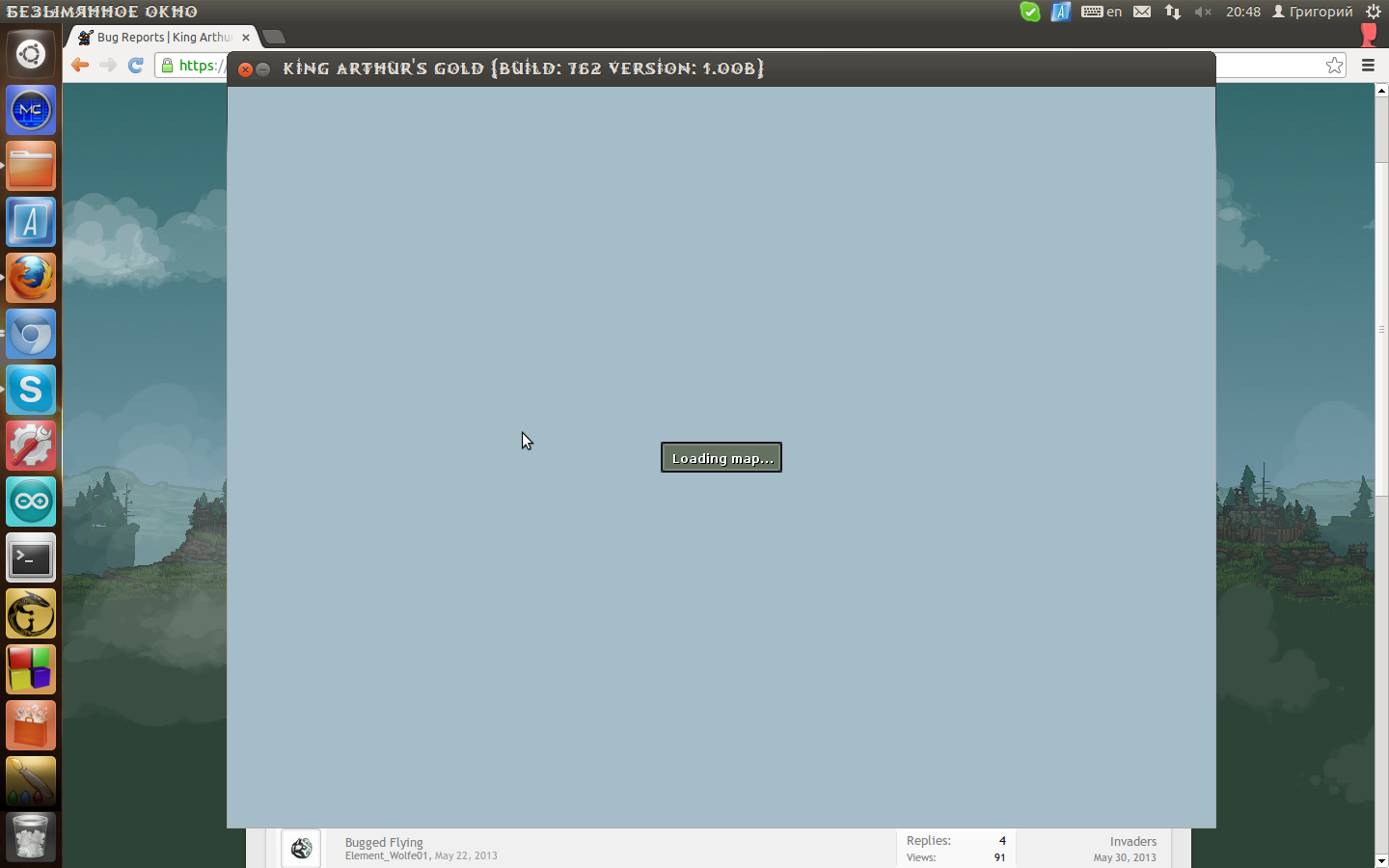Viewport: 1389px width, 868px height.
Task: Click the Invaders last poster link
Action: click(1132, 842)
